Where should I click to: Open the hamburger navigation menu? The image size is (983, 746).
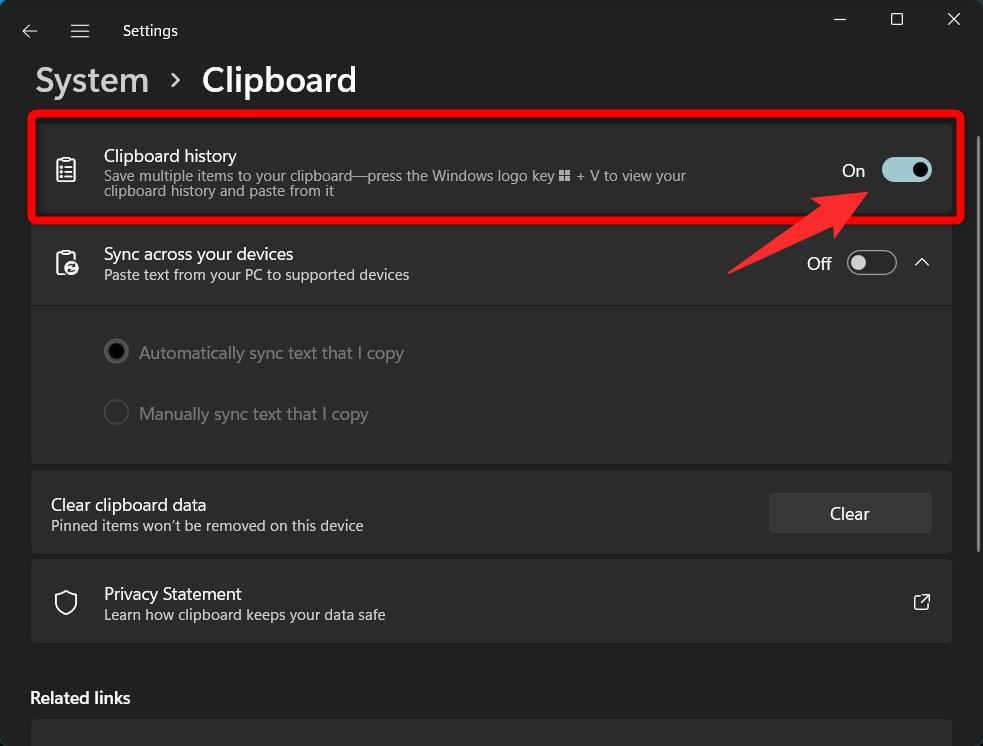(x=80, y=31)
